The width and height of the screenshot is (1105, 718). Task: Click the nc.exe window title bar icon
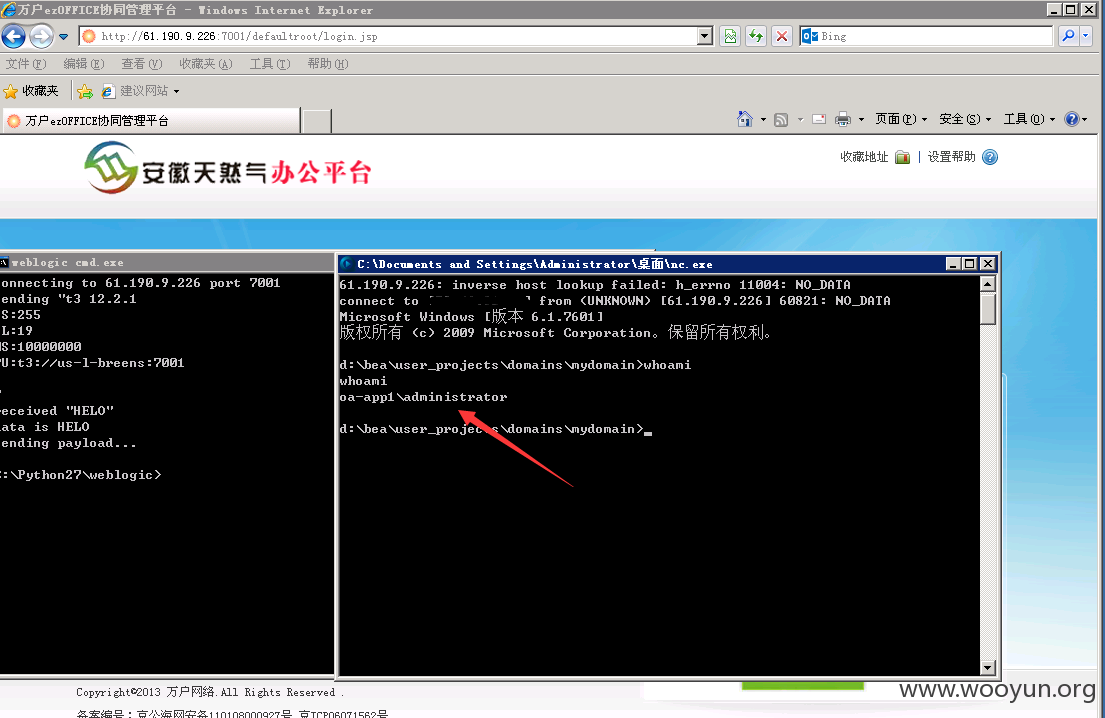pyautogui.click(x=346, y=264)
